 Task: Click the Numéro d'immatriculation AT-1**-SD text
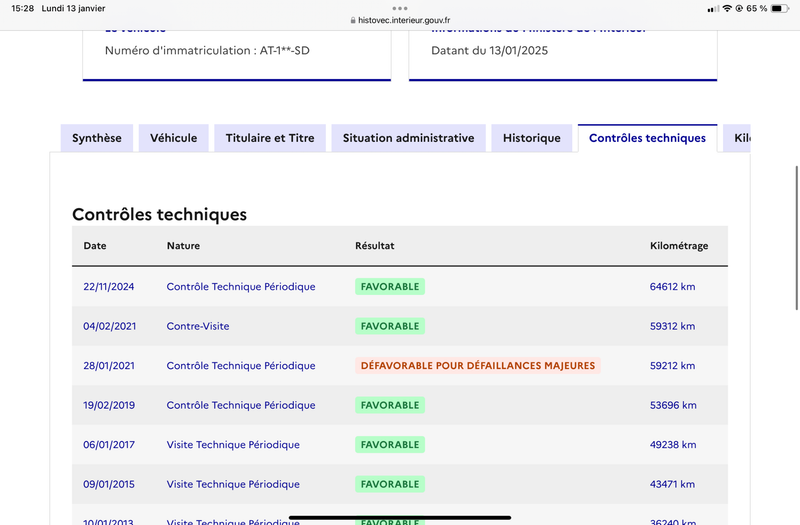click(207, 51)
